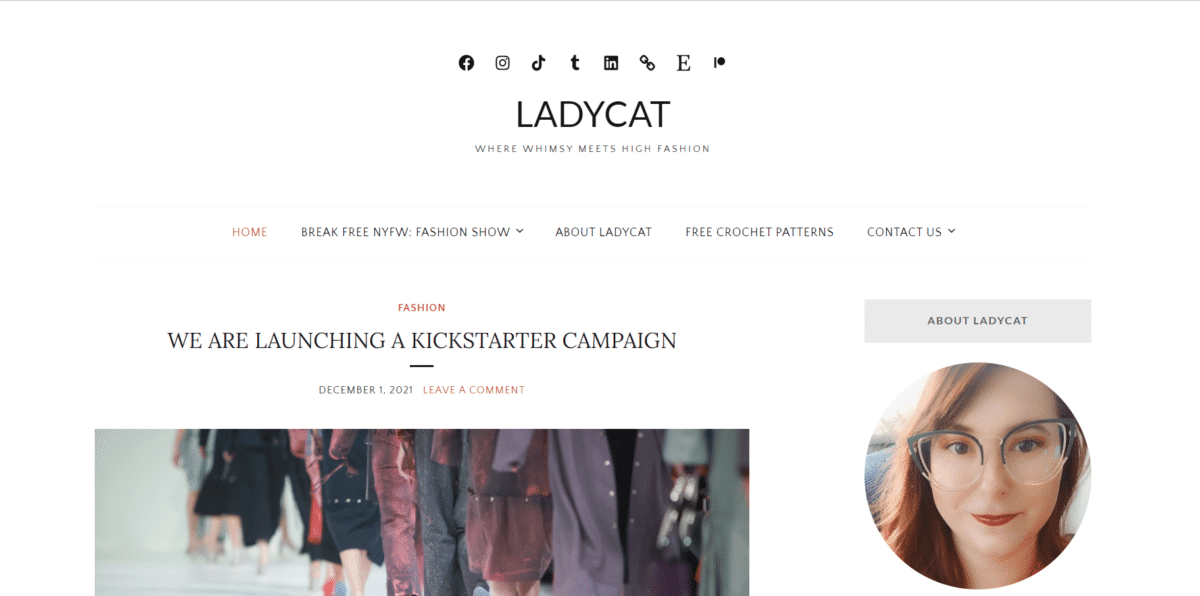Click the Fashion category link
Screen dimensions: 1200x596
click(422, 308)
